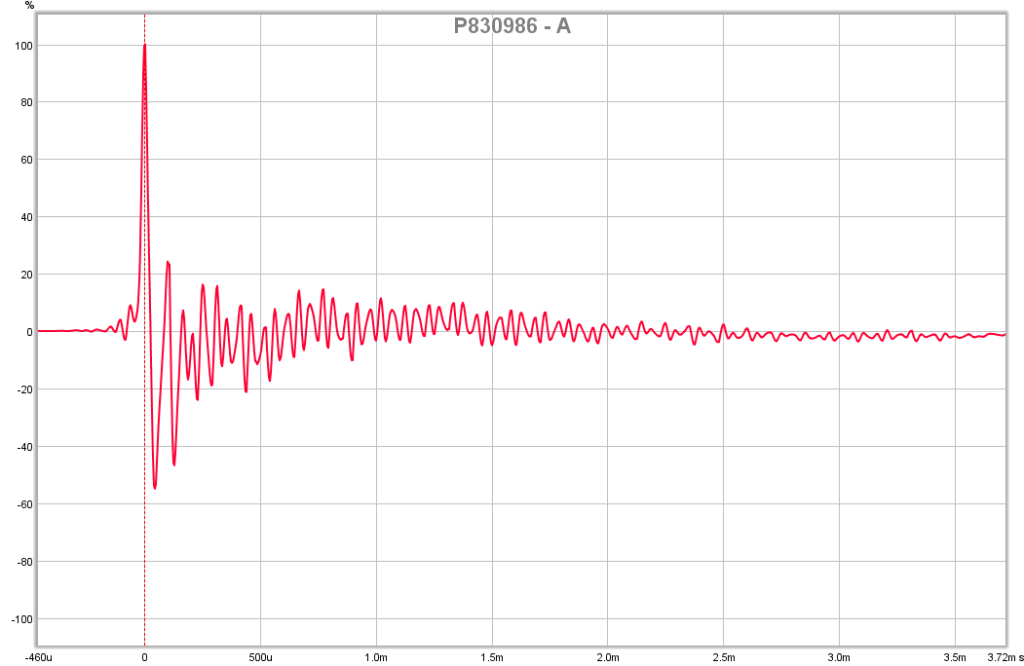Click the x-axis label 3.0m
The image size is (1024, 666).
(839, 658)
